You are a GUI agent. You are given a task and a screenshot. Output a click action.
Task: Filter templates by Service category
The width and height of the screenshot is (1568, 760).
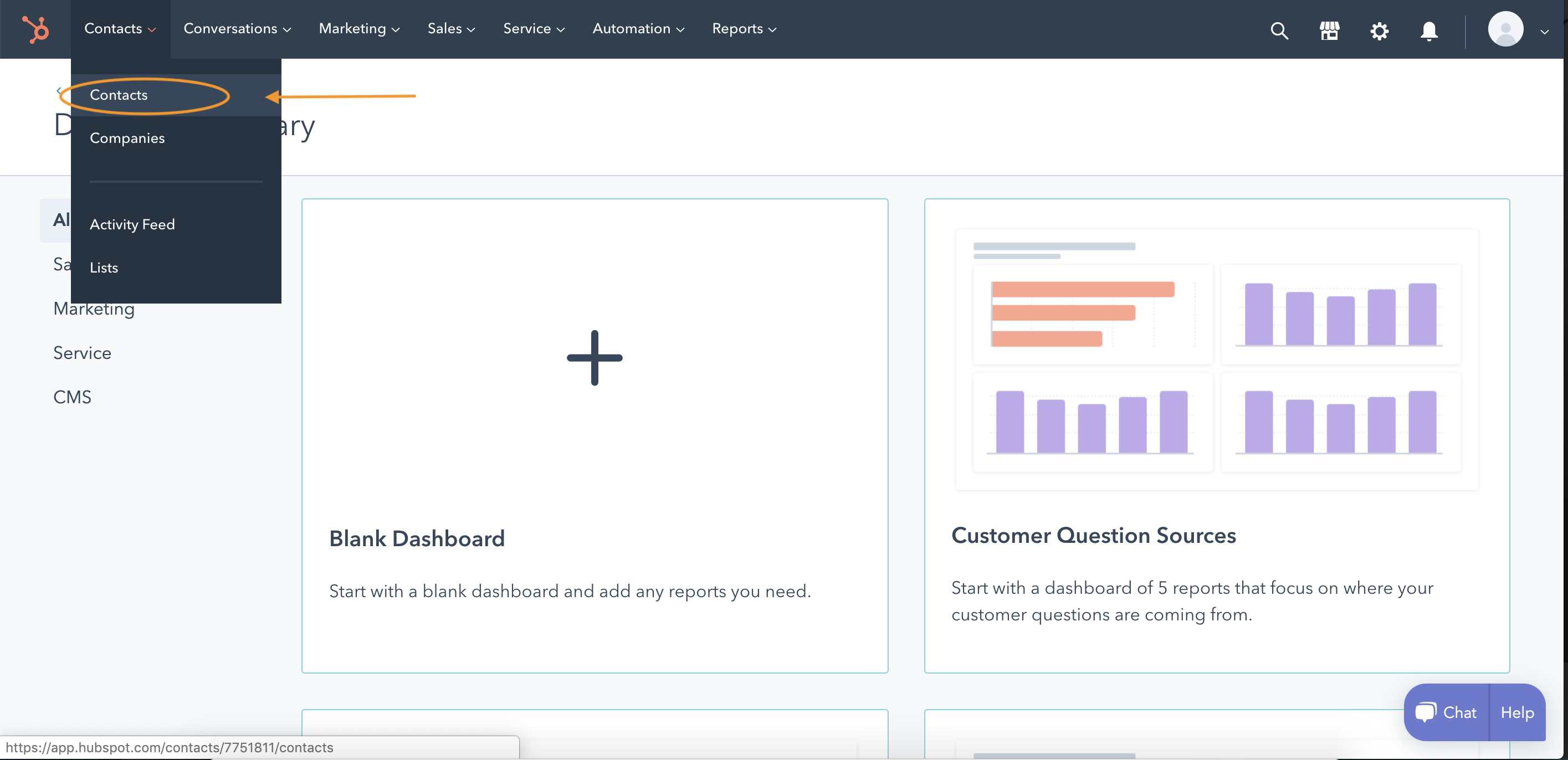pyautogui.click(x=82, y=353)
